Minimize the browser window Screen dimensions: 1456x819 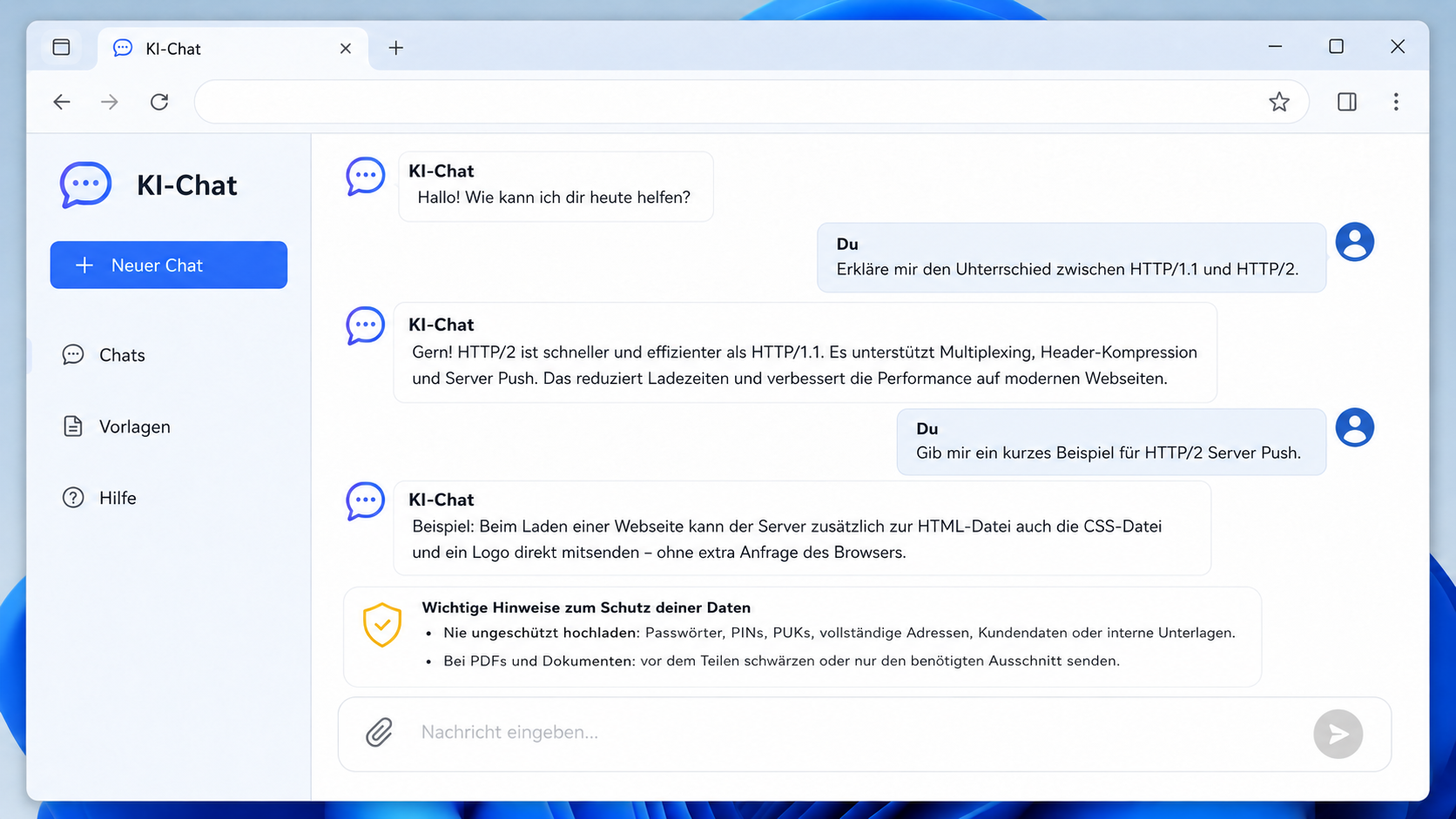[x=1275, y=47]
